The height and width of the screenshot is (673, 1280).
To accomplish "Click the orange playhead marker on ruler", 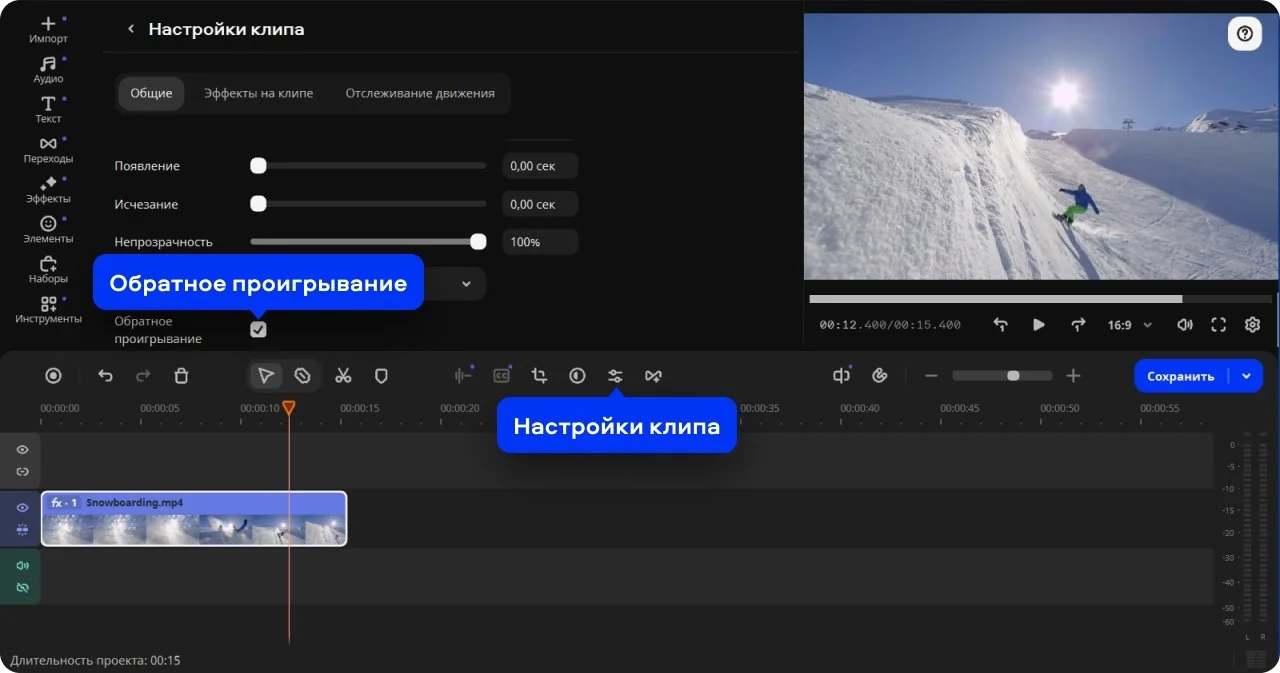I will tap(289, 408).
